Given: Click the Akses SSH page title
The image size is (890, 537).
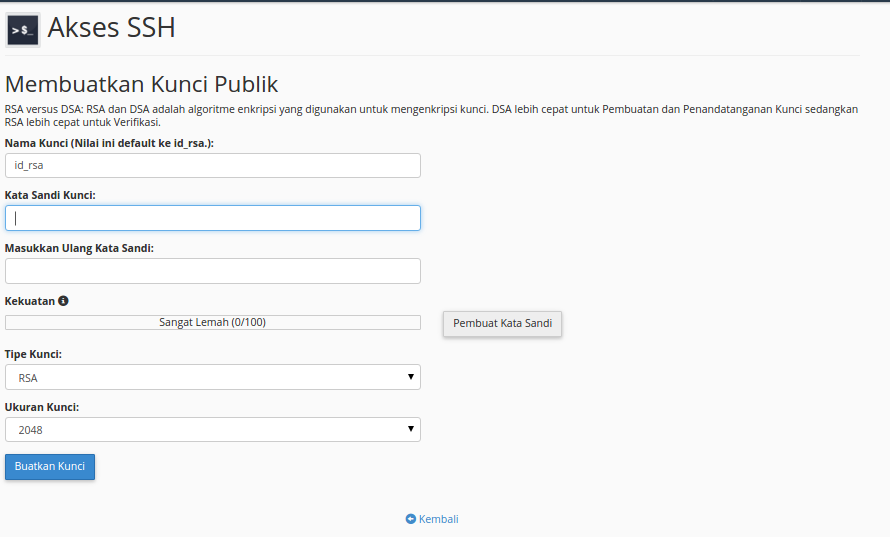Looking at the screenshot, I should click(111, 28).
